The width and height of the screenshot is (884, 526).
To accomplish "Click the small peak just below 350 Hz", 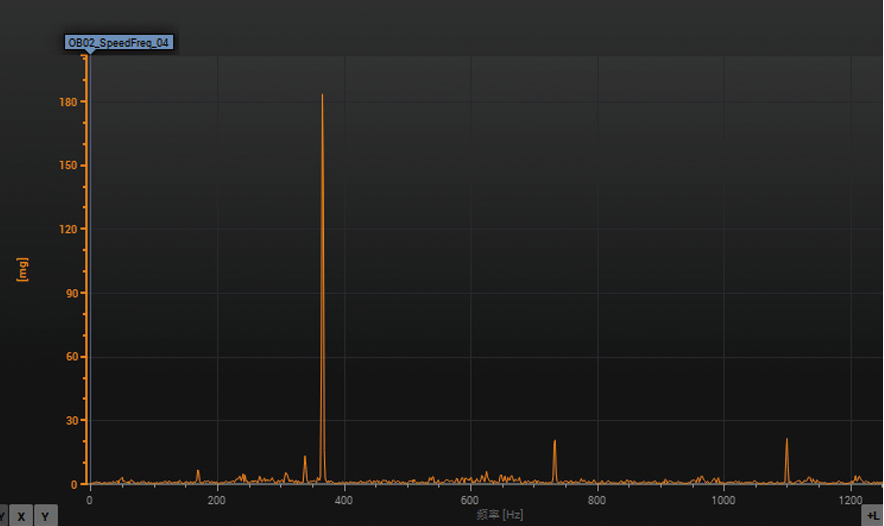I will (x=305, y=458).
